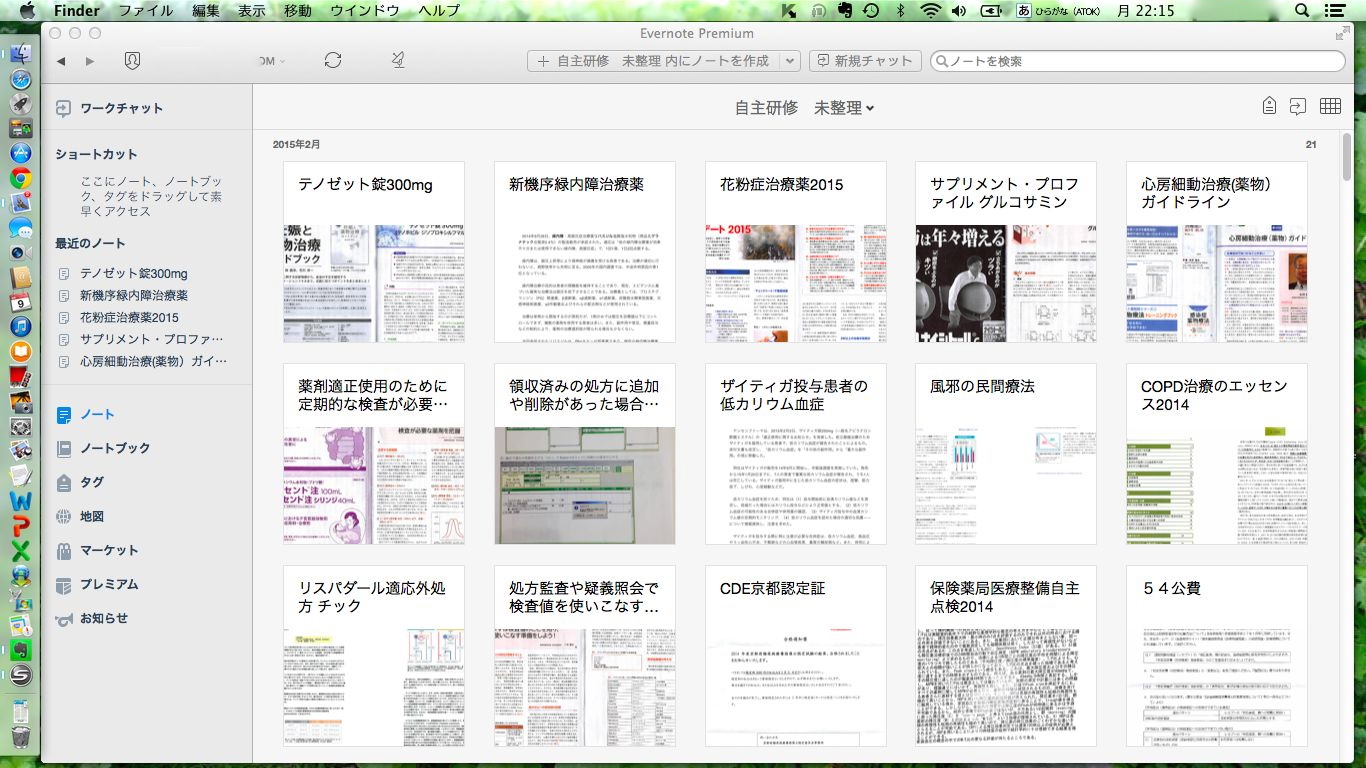
Task: Open the 花粉症治療薬2015 note card
Action: pyautogui.click(x=796, y=252)
